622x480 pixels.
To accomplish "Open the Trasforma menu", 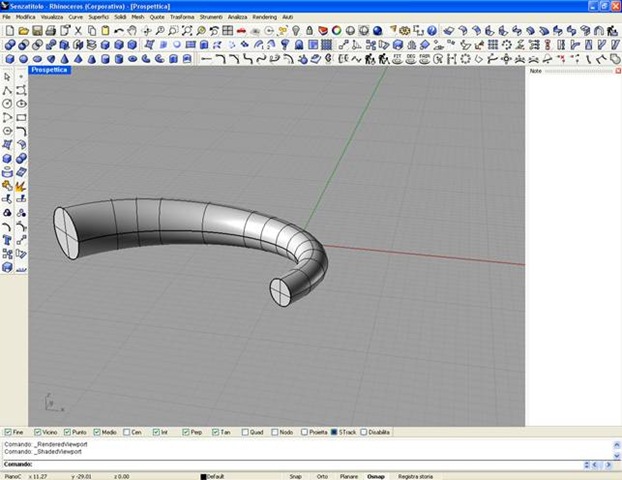I will coord(183,17).
